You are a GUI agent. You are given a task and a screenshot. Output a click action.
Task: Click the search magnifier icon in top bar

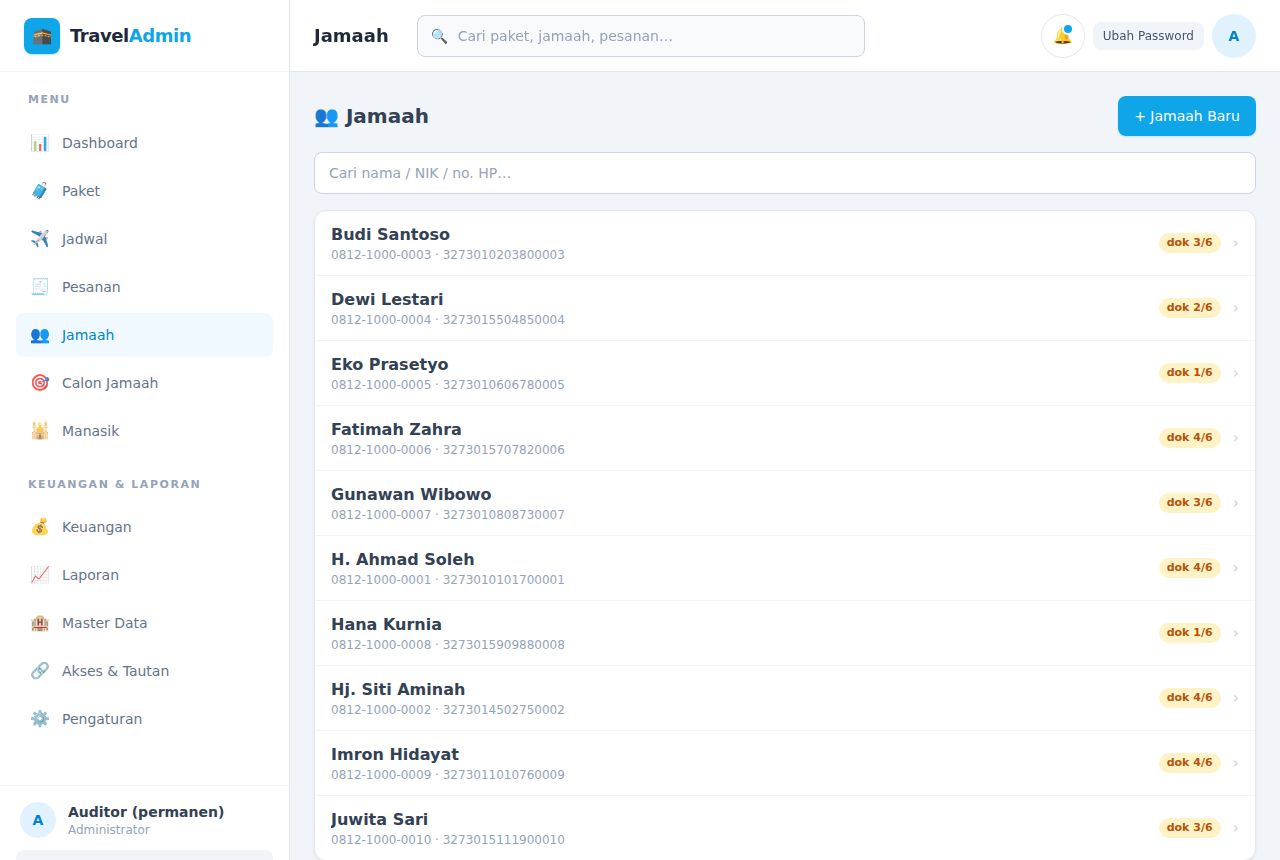(439, 36)
